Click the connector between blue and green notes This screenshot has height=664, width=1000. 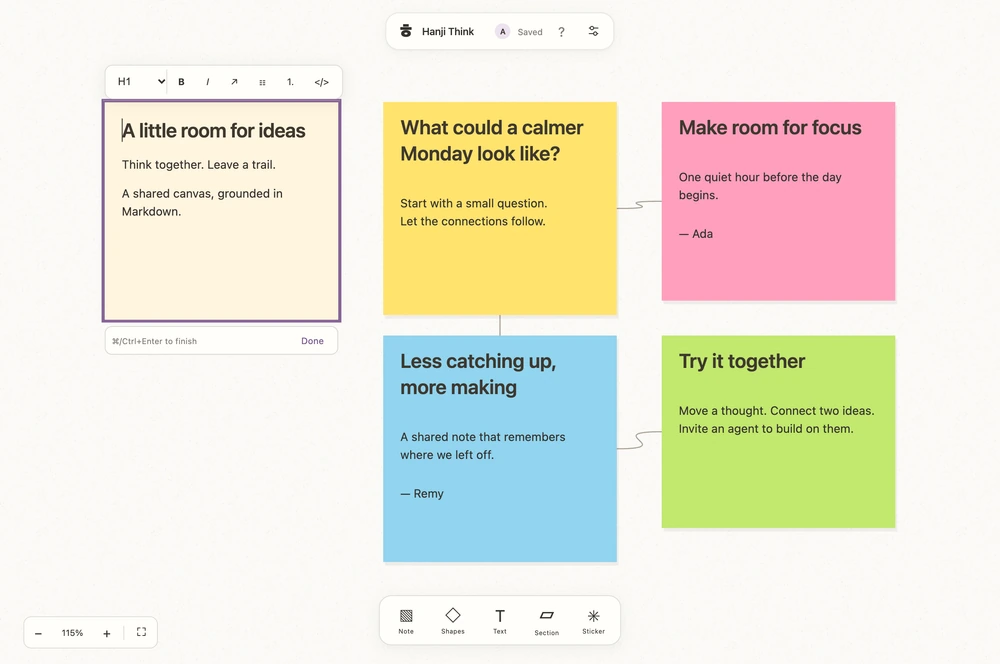coord(639,440)
